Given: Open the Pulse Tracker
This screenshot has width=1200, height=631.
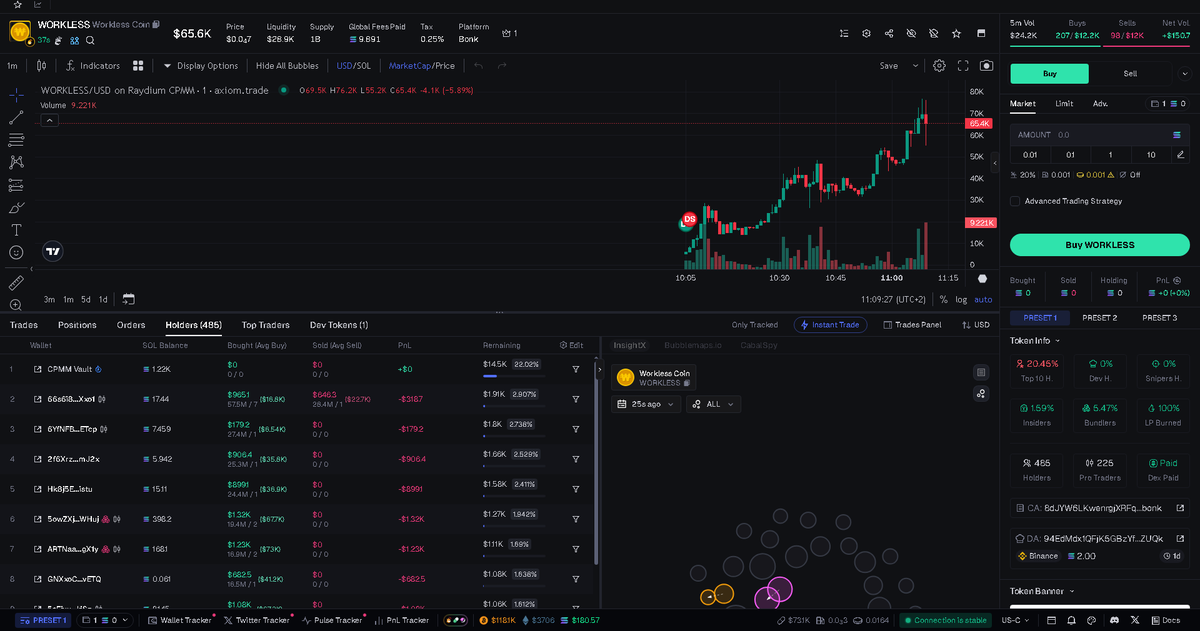Looking at the screenshot, I should point(332,621).
